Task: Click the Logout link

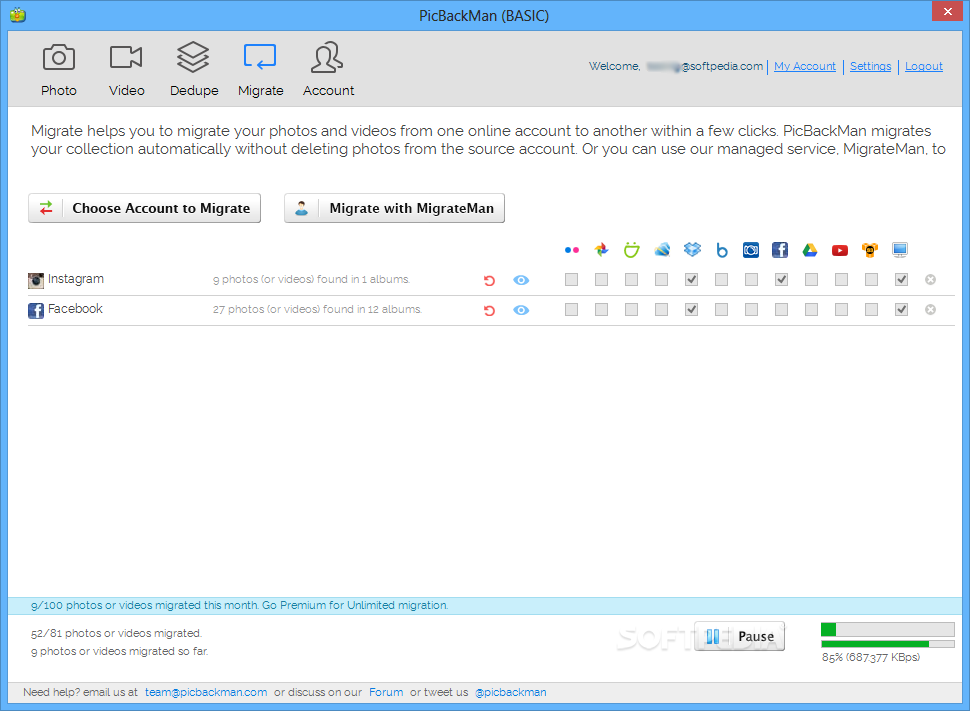Action: click(924, 66)
